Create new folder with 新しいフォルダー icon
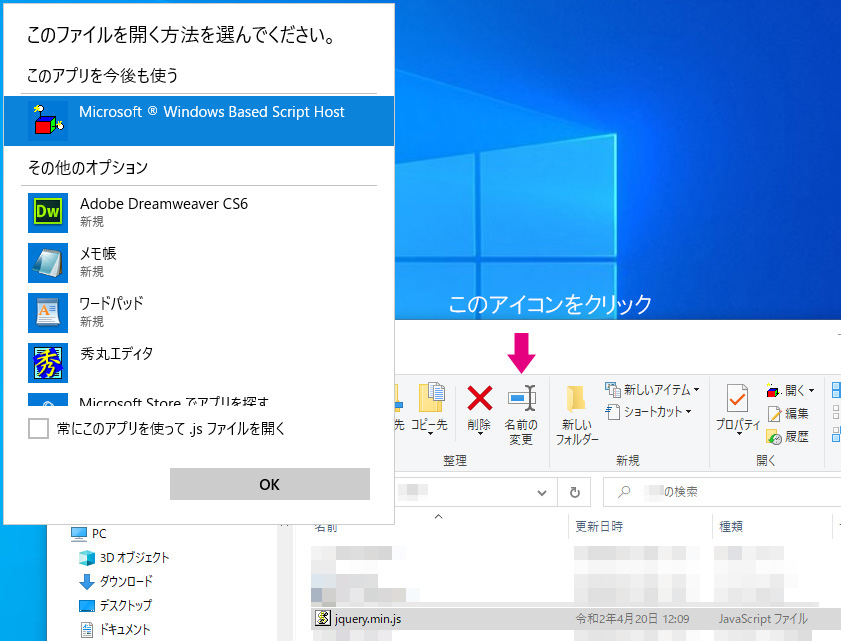 (x=577, y=400)
